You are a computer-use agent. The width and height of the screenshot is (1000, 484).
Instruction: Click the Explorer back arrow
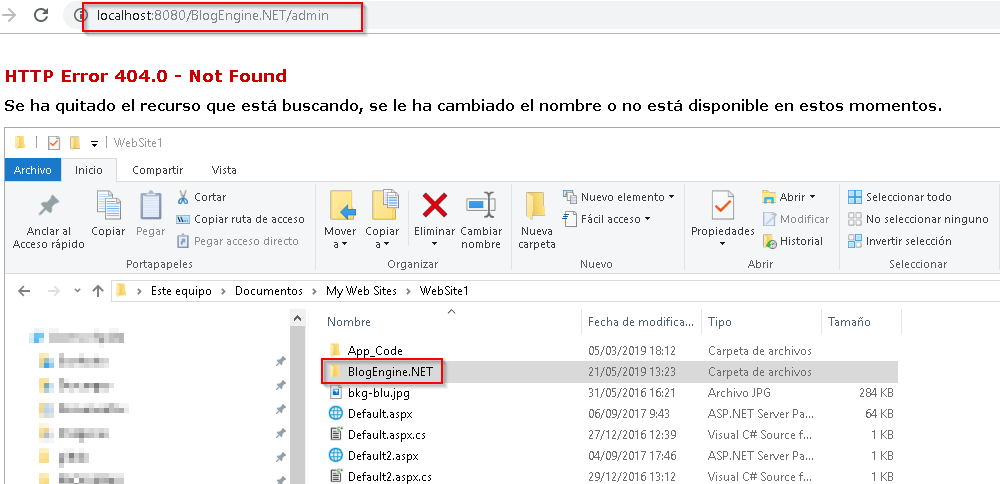(24, 291)
